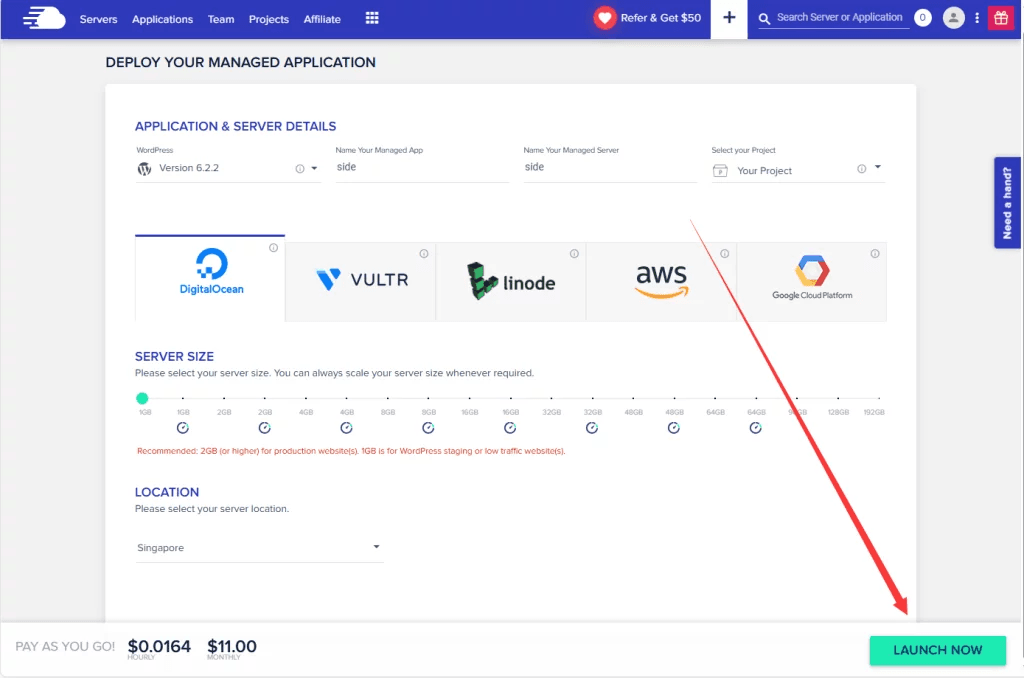Select the Linode provider tab
This screenshot has height=678, width=1024.
point(511,282)
